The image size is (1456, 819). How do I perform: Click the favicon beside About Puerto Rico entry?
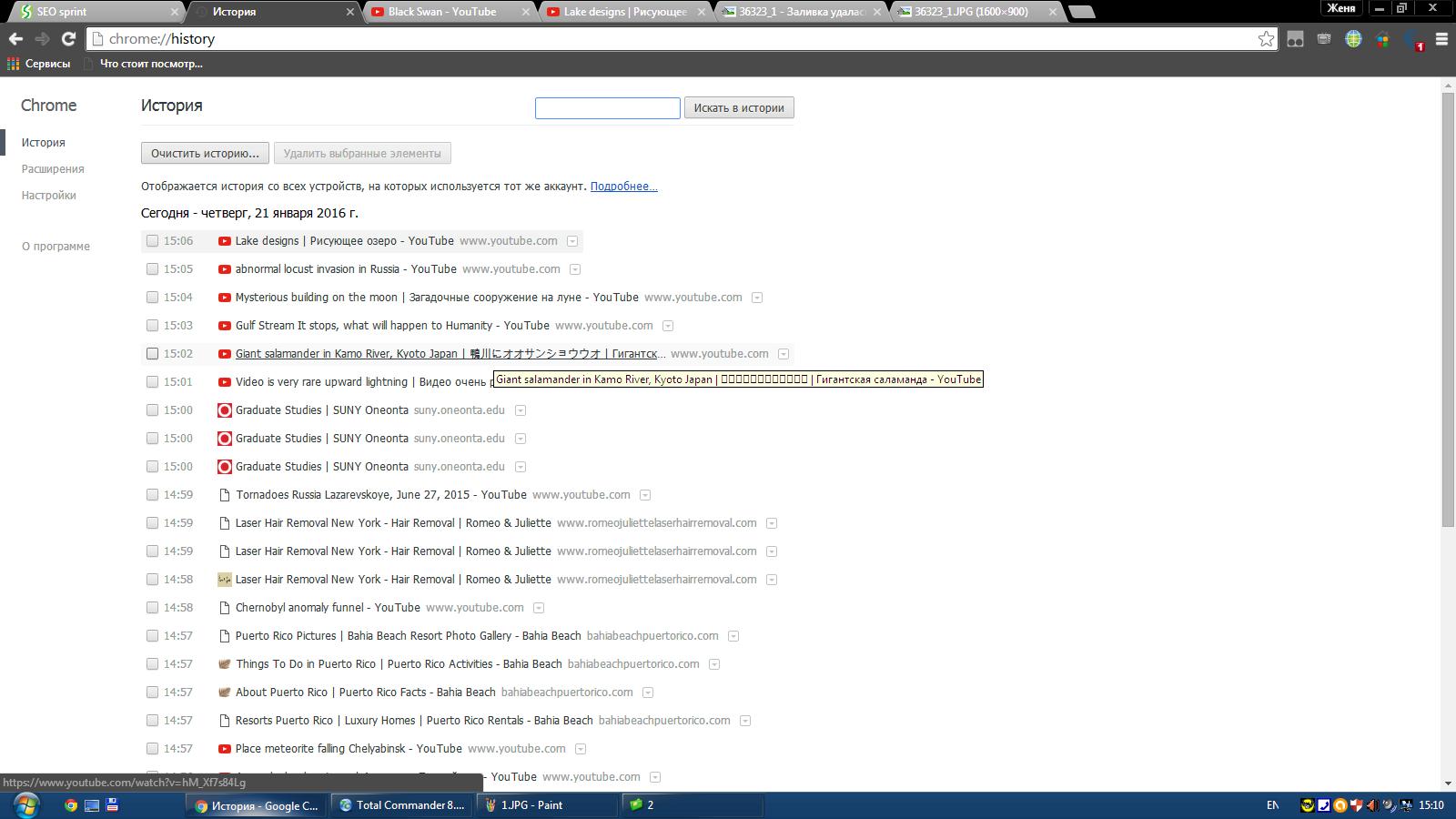coord(224,693)
